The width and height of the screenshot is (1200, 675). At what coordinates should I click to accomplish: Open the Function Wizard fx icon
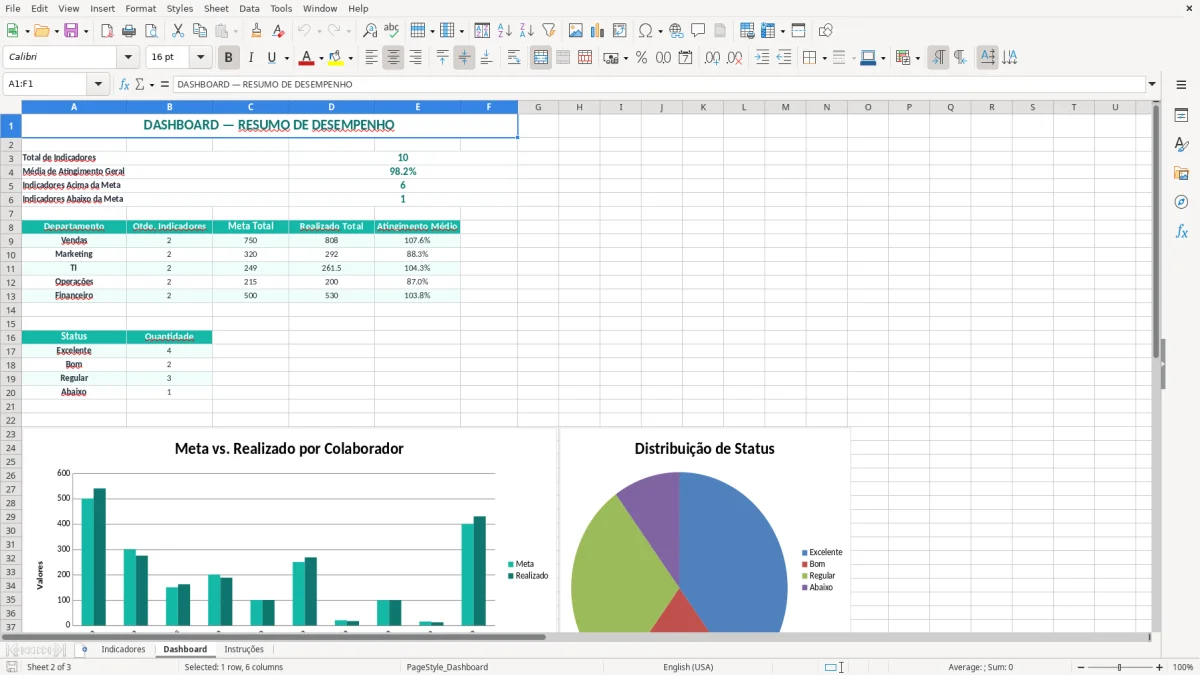pyautogui.click(x=124, y=84)
